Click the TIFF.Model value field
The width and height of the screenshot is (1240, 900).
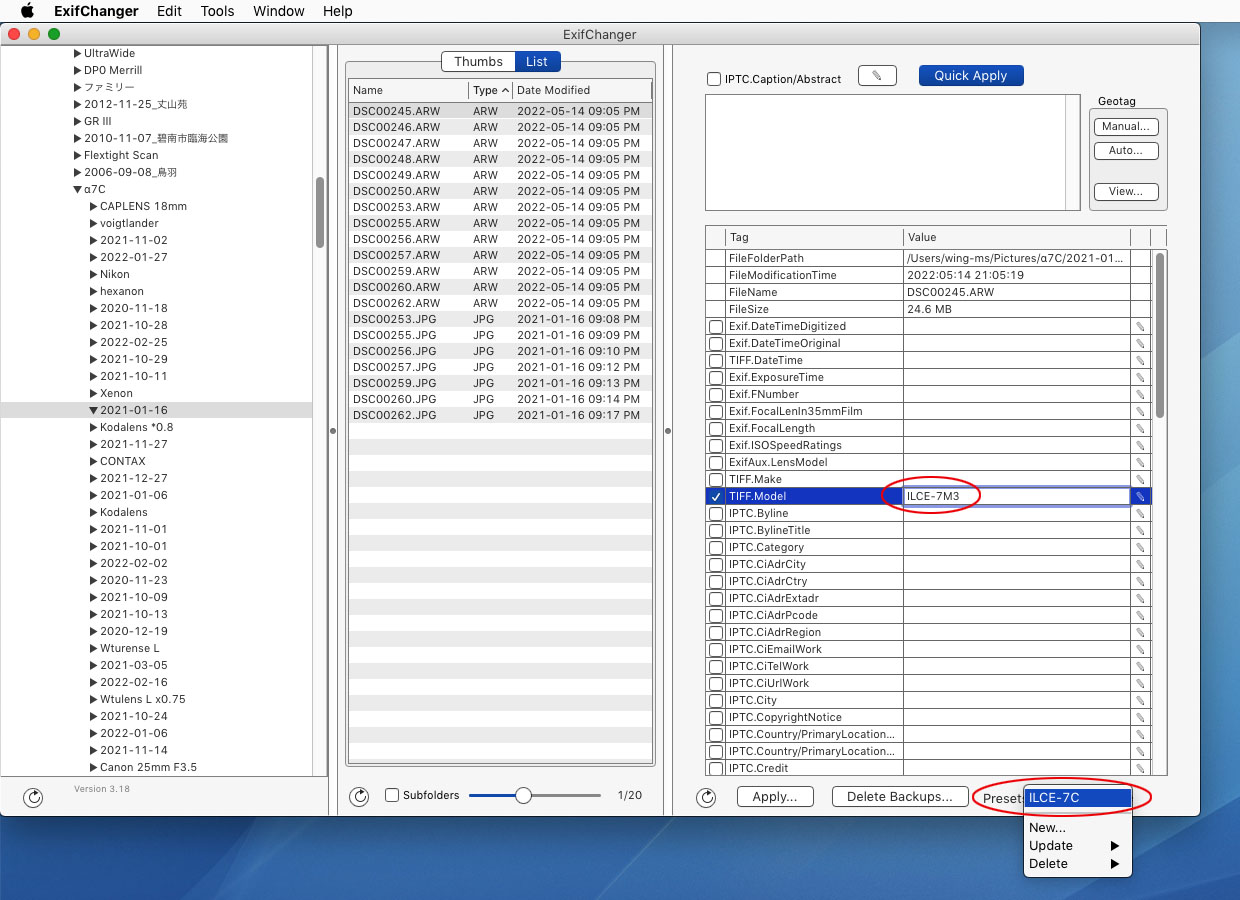1016,496
